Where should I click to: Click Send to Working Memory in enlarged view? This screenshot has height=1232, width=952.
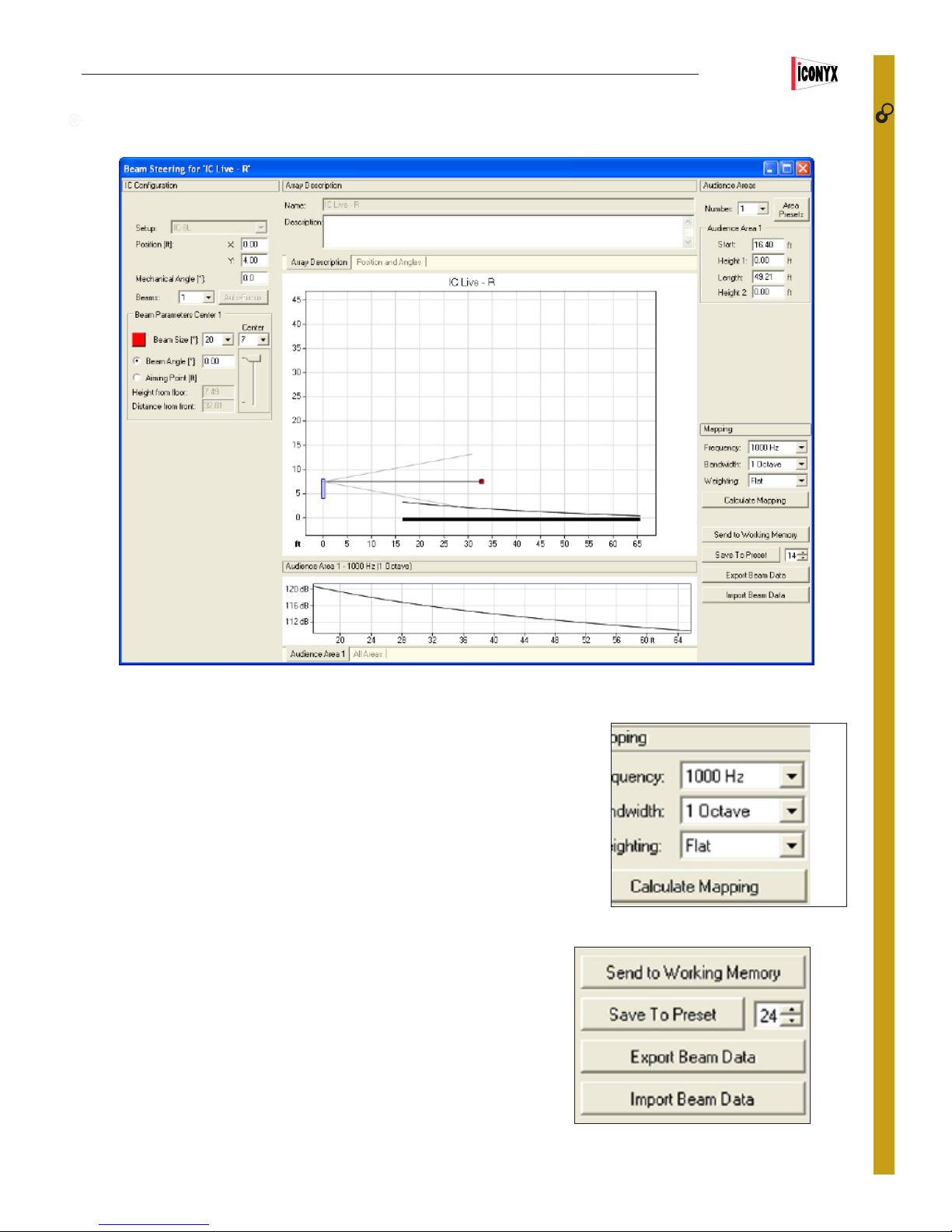coord(693,972)
